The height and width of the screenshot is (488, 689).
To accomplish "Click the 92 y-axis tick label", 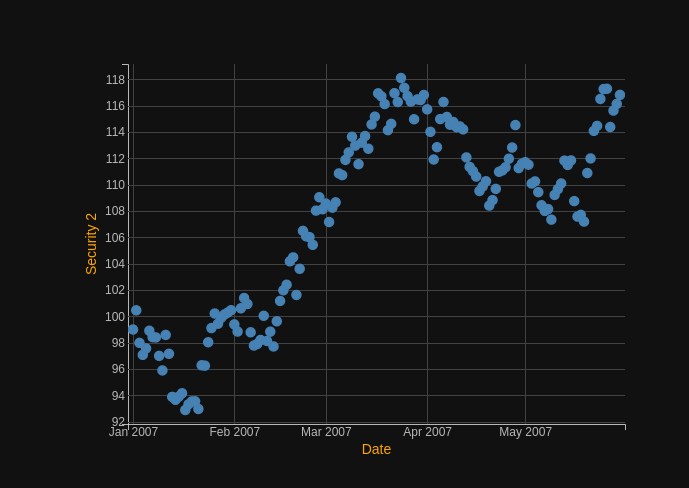I will (x=118, y=422).
